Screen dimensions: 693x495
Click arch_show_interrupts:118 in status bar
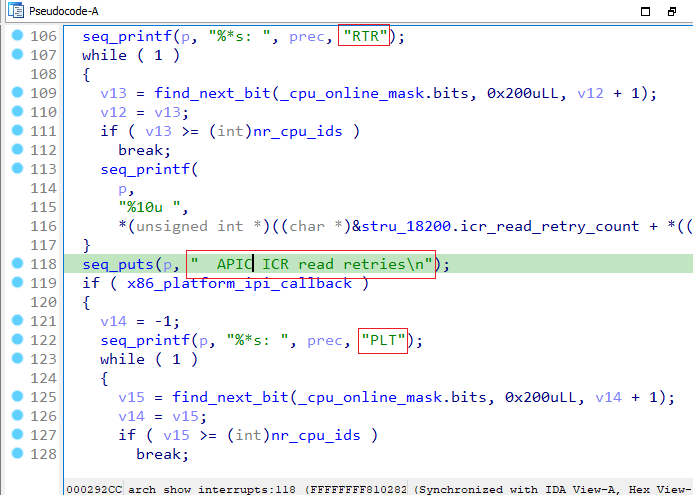pos(211,489)
